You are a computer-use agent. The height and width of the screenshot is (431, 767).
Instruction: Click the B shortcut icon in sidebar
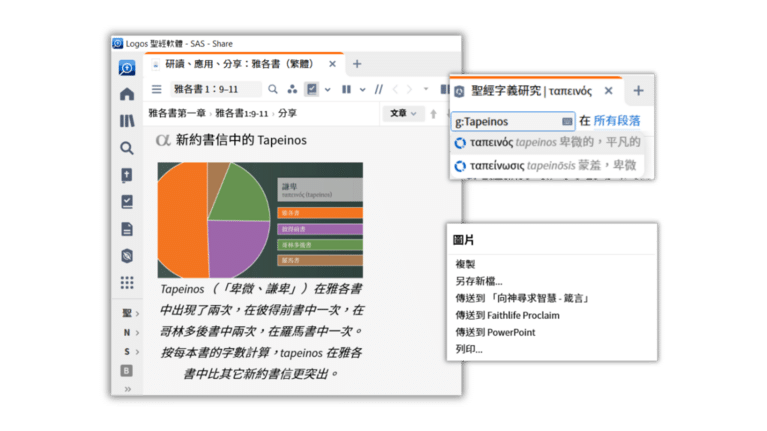pos(126,371)
